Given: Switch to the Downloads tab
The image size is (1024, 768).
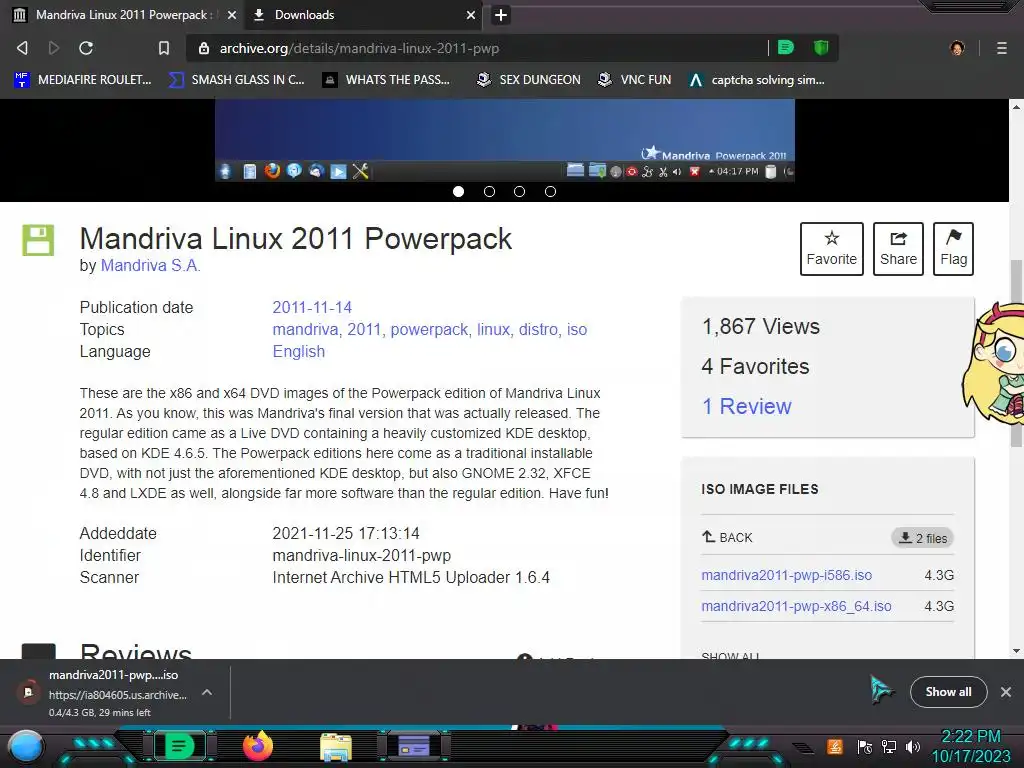Looking at the screenshot, I should click(x=363, y=15).
